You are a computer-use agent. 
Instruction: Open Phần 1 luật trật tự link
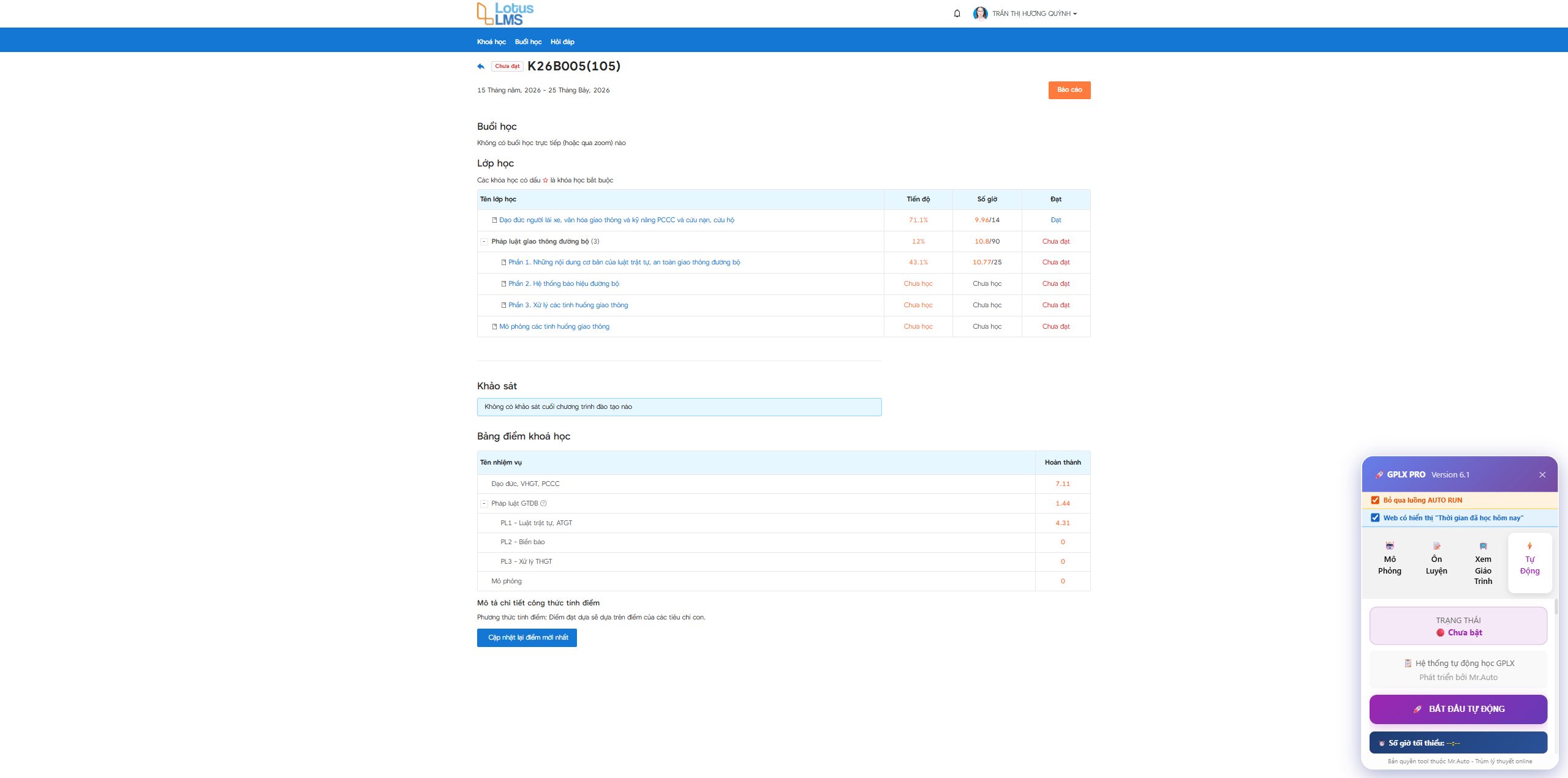(x=624, y=263)
